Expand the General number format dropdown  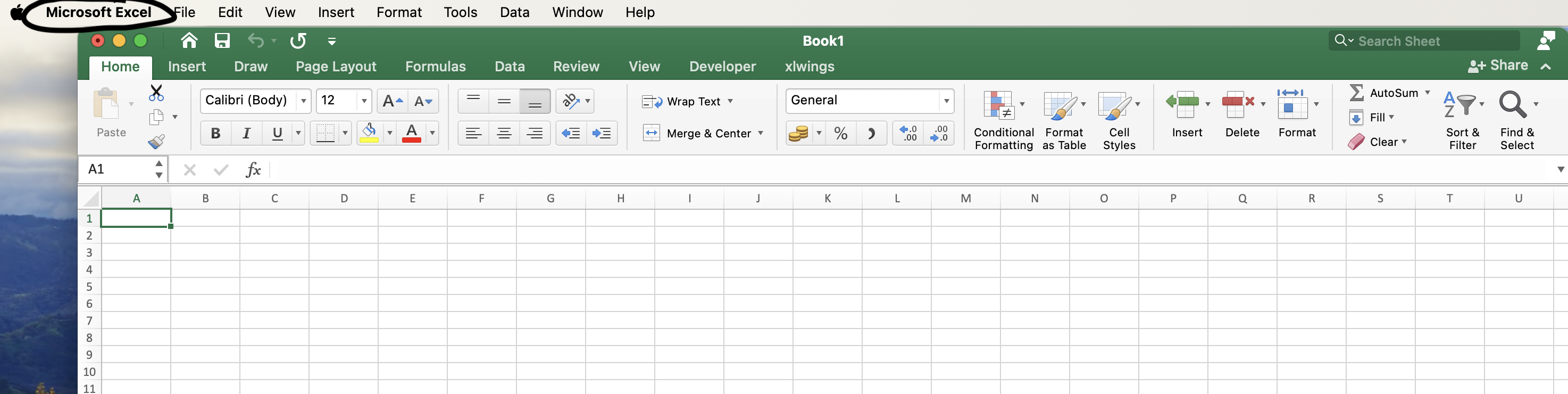[946, 101]
